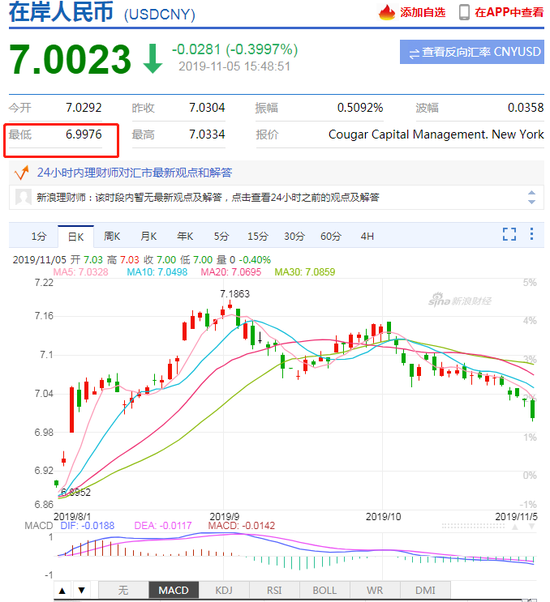This screenshot has width=550, height=602.
Task: Click the current price 7.0023
Action: [x=70, y=59]
